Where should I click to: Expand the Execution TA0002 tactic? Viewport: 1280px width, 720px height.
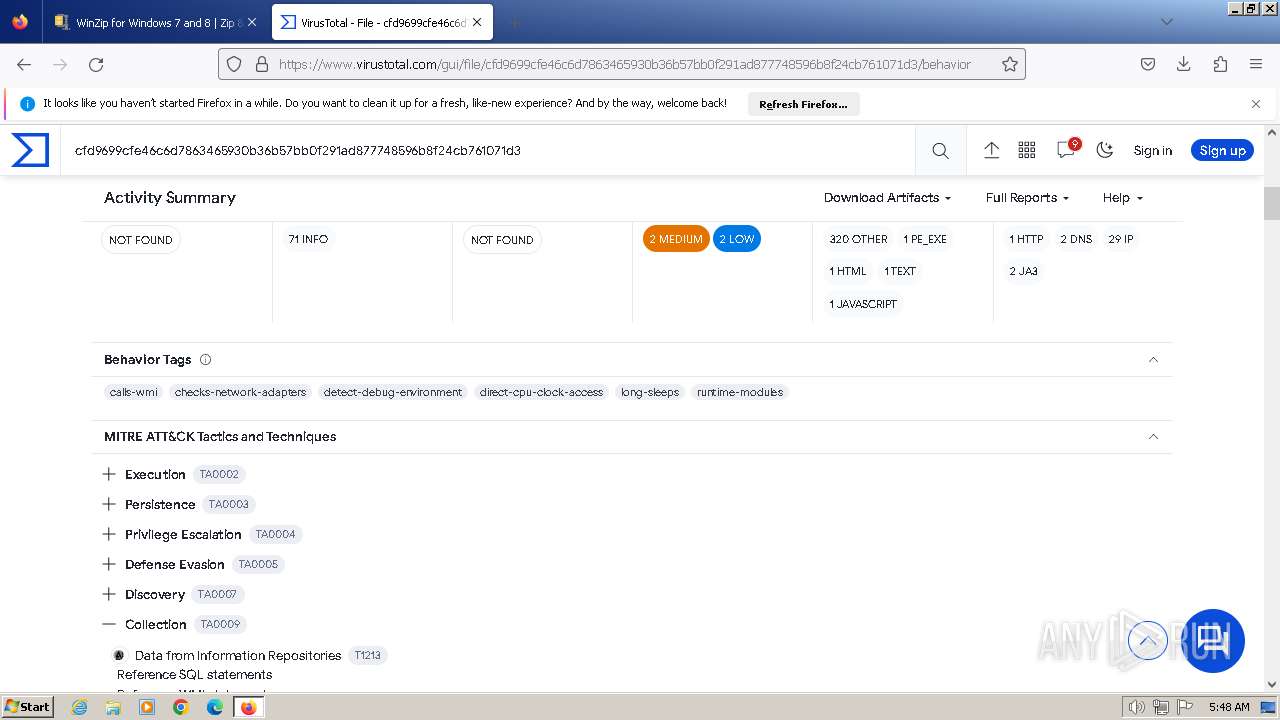pyautogui.click(x=109, y=474)
